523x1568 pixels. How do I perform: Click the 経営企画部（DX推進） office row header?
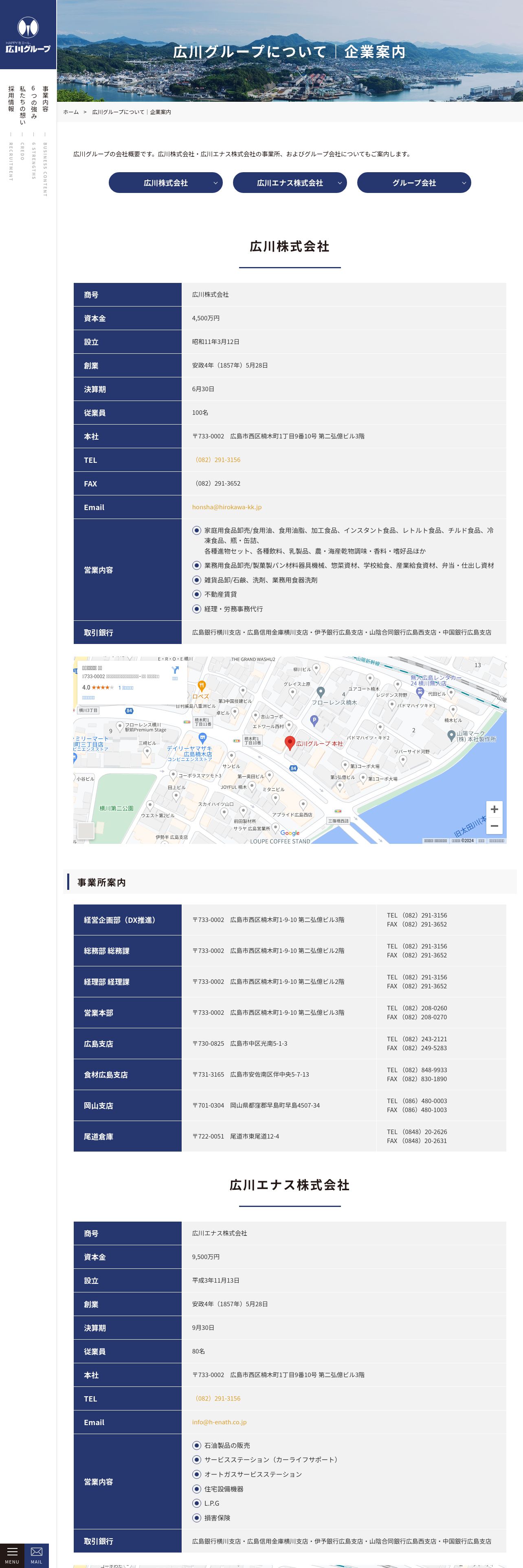128,920
